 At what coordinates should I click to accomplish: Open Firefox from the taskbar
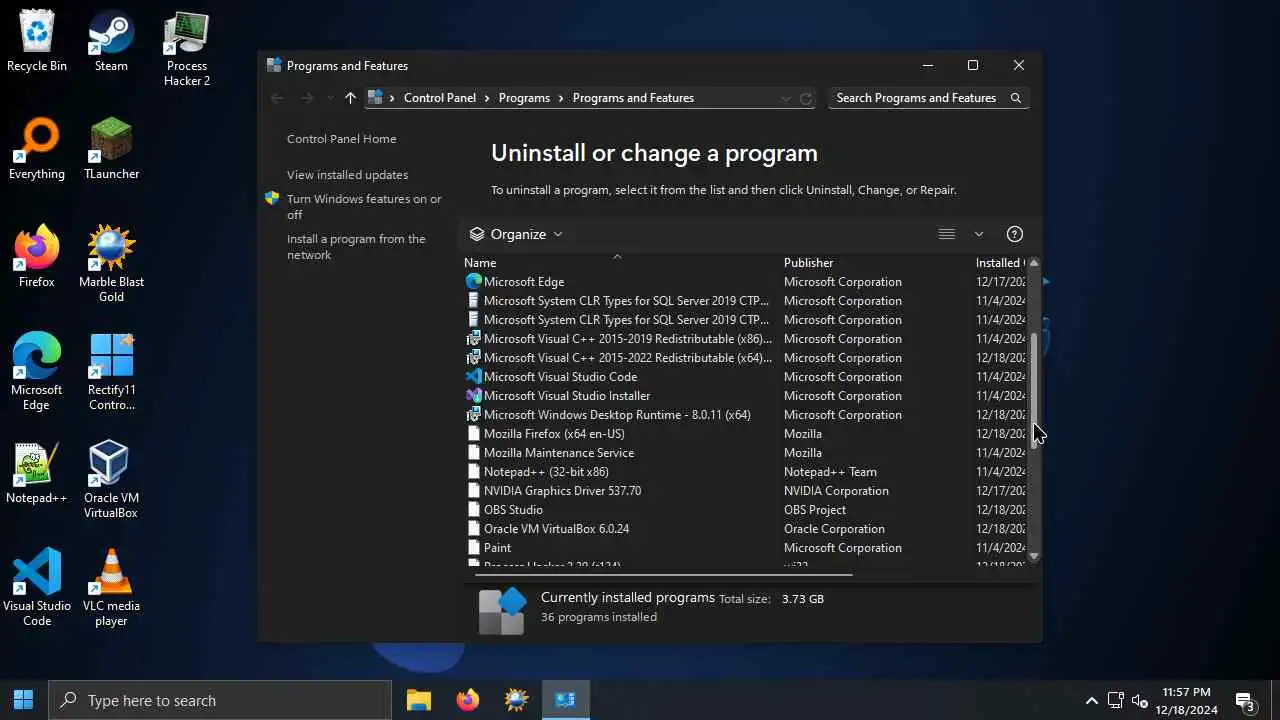pos(468,700)
